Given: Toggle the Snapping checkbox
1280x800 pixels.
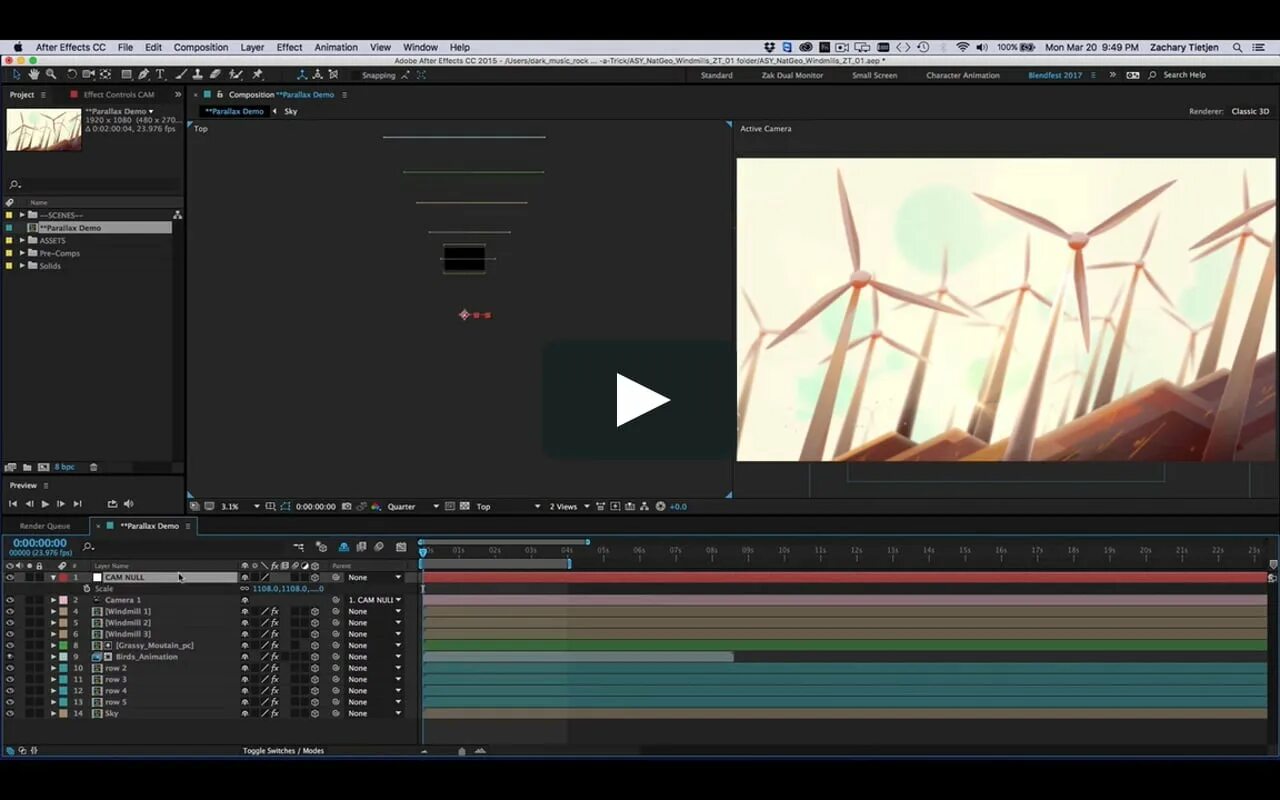Looking at the screenshot, I should pyautogui.click(x=356, y=75).
